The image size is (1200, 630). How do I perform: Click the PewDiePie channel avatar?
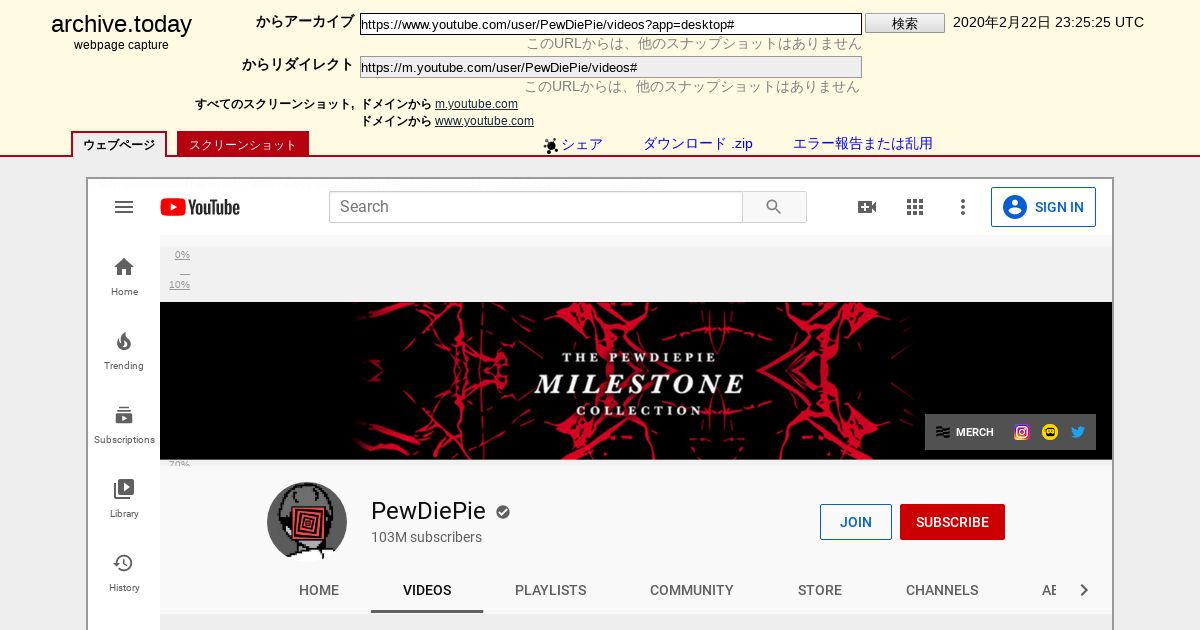[307, 522]
